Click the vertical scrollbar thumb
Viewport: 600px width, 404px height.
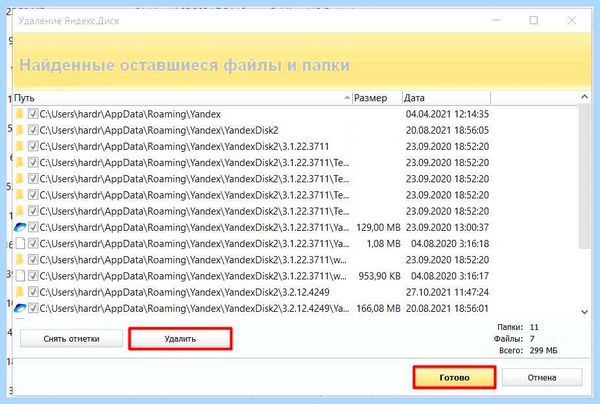[584, 176]
